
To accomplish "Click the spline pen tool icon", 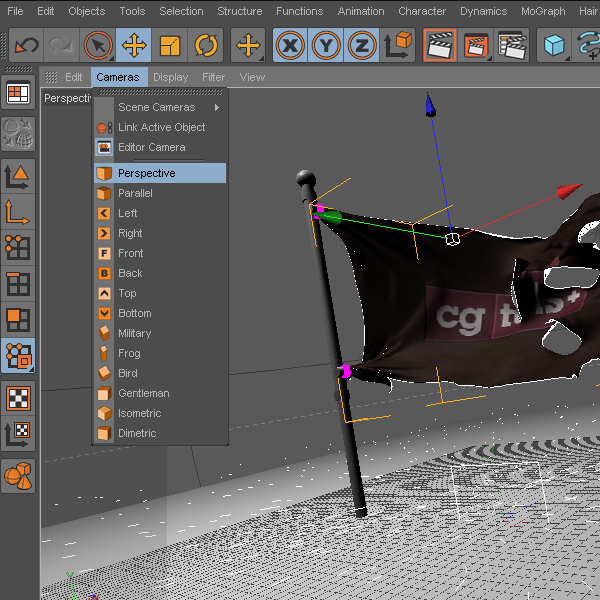I will pyautogui.click(x=587, y=45).
